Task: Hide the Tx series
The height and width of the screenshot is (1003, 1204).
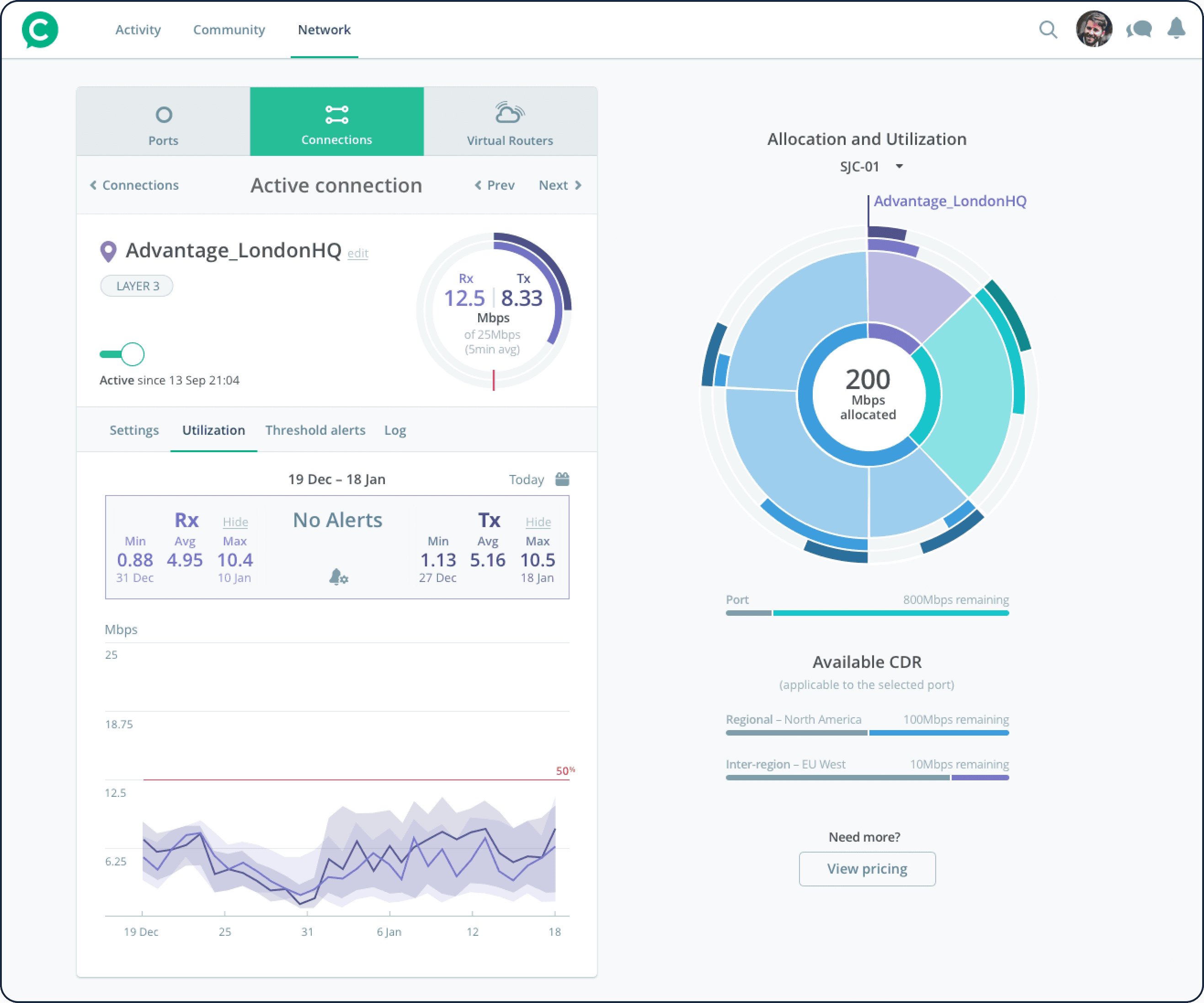Action: click(538, 522)
